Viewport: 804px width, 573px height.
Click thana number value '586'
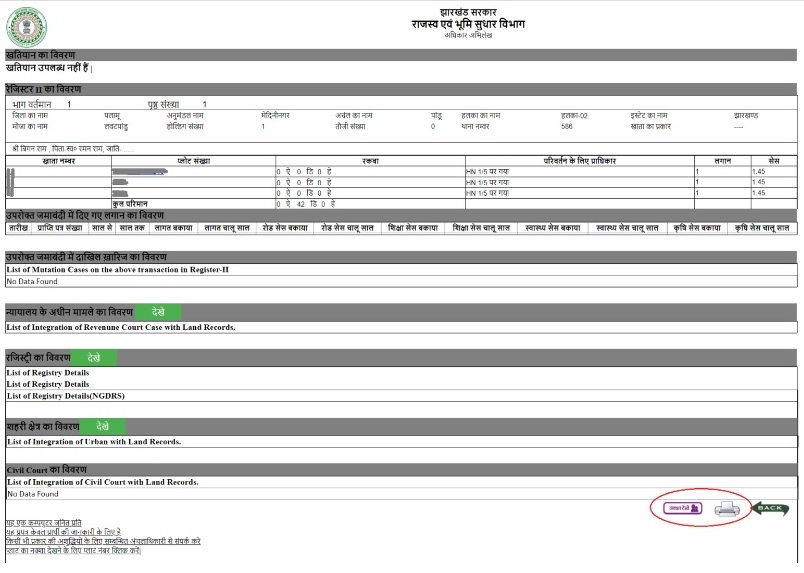(567, 126)
